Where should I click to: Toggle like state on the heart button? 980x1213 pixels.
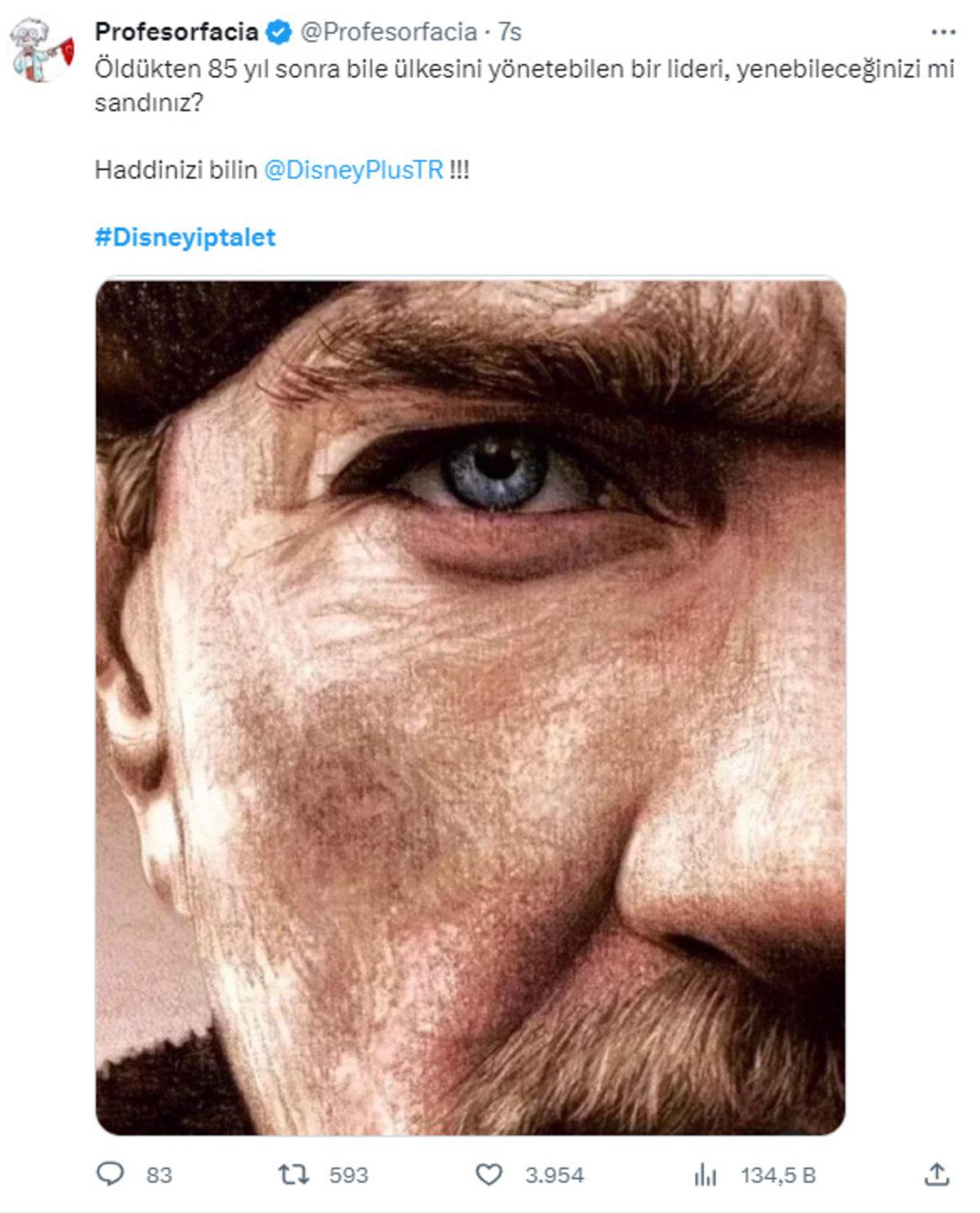(489, 1174)
